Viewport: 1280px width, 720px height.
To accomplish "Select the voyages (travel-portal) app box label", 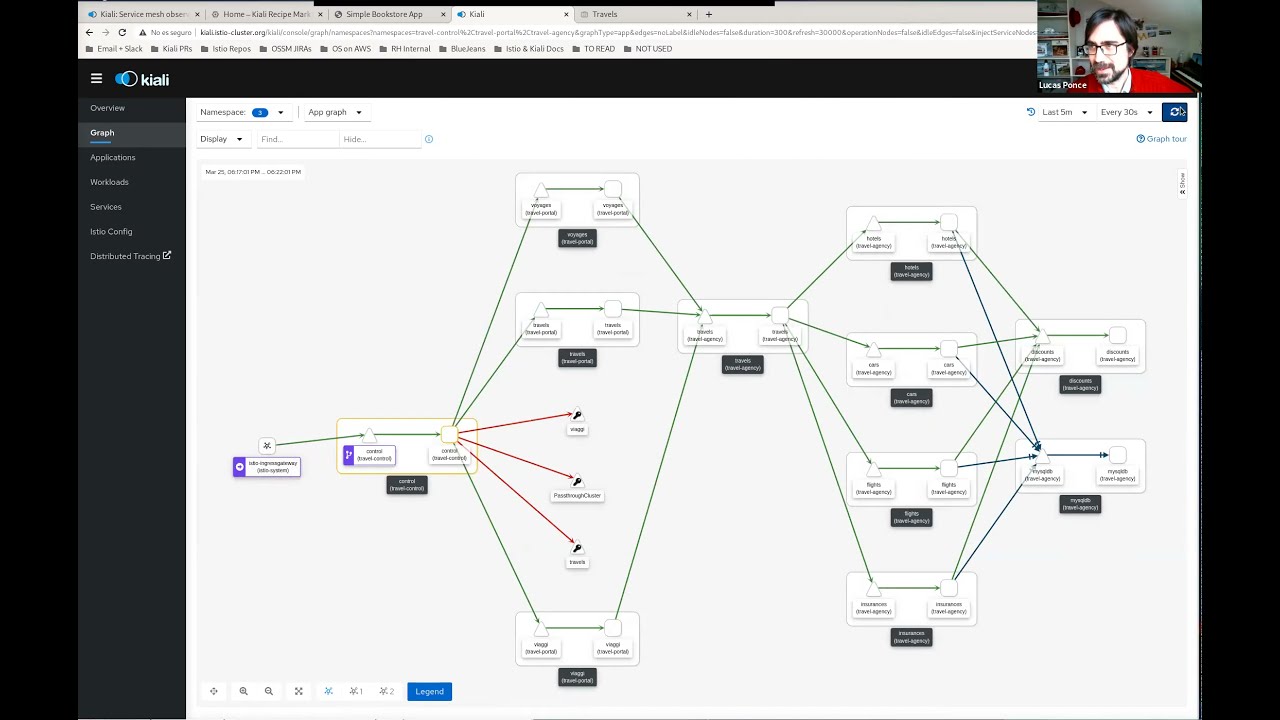I will tap(577, 238).
